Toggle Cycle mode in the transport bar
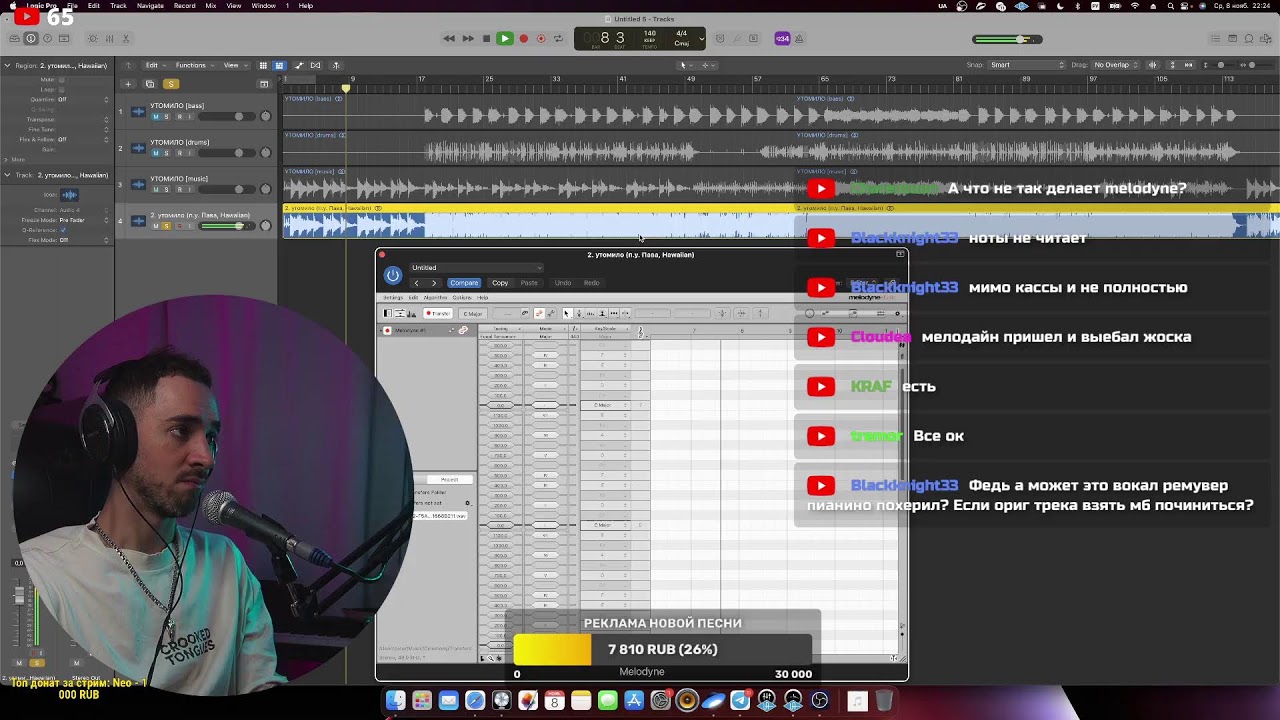1280x720 pixels. pyautogui.click(x=559, y=39)
